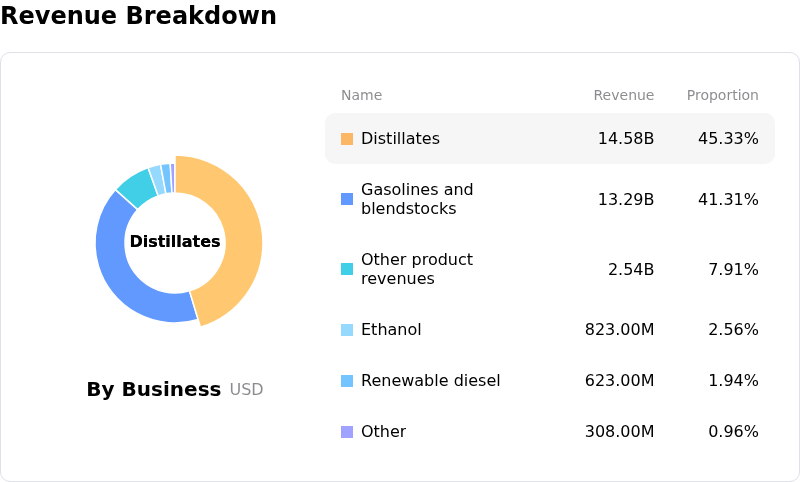Select the Renewable diesel row label
Screen dimensions: 800x482
tap(430, 381)
